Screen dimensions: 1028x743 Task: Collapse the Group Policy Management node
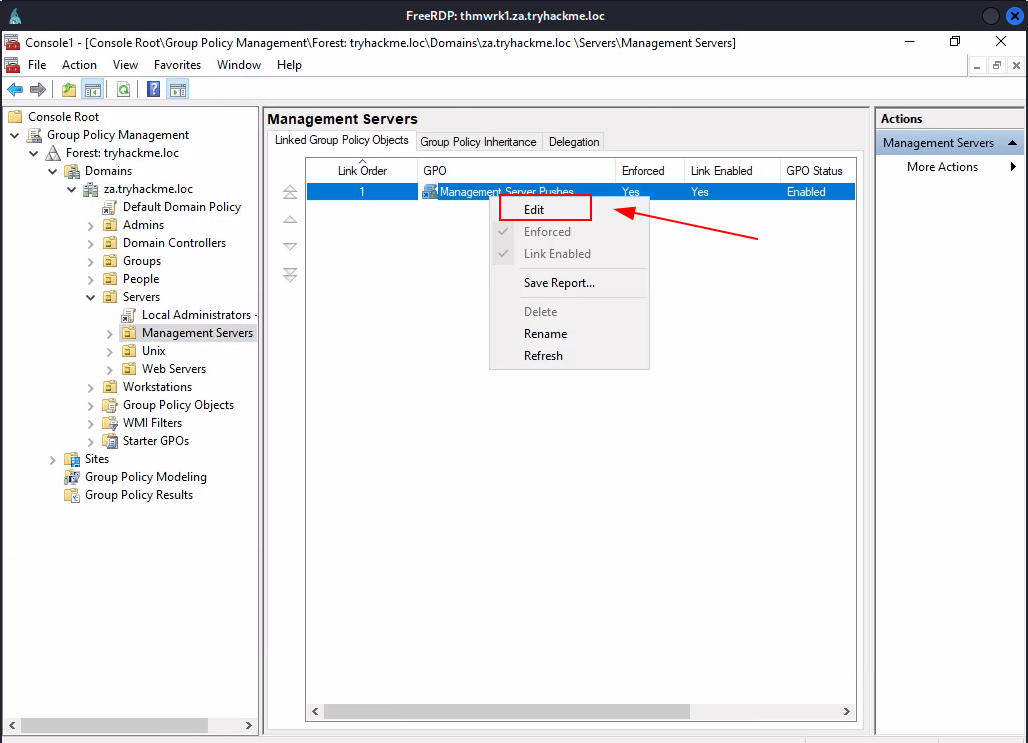point(15,135)
